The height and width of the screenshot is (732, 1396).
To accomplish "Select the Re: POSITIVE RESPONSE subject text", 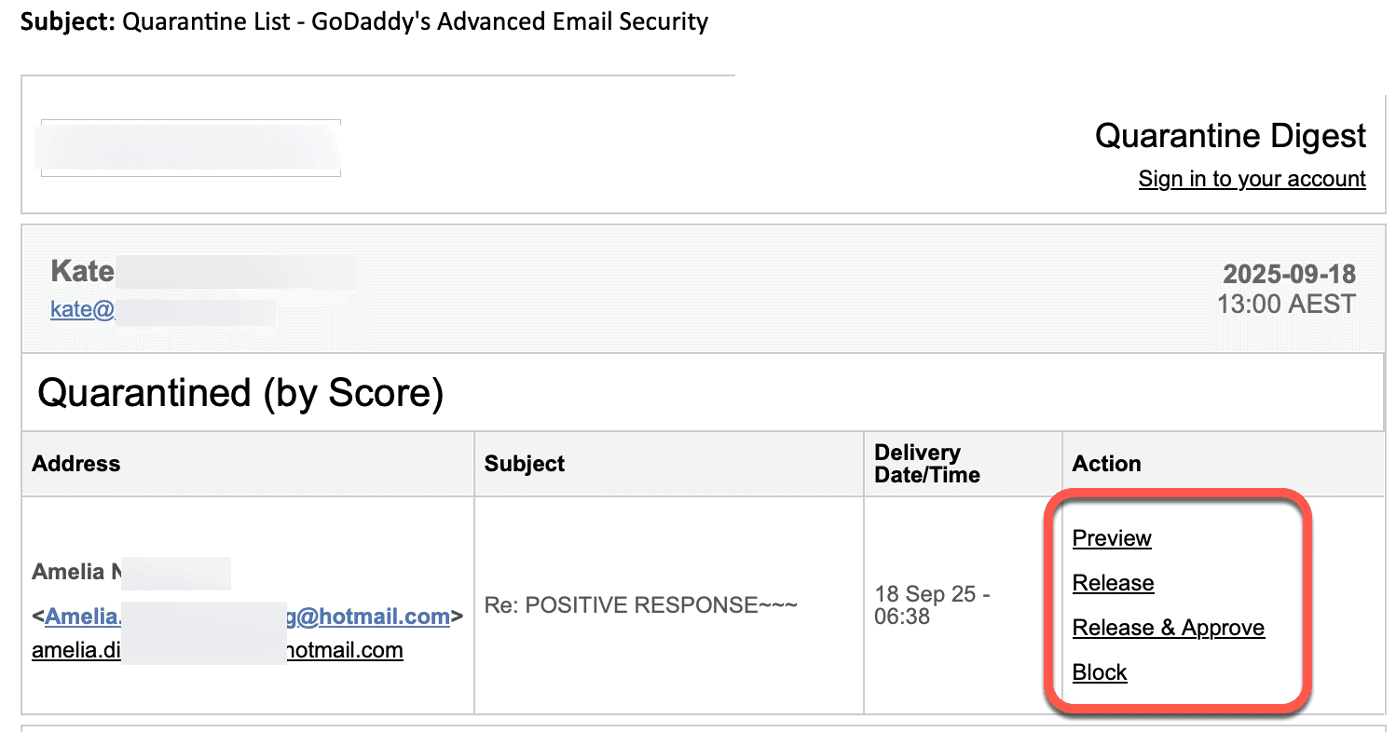I will click(640, 605).
